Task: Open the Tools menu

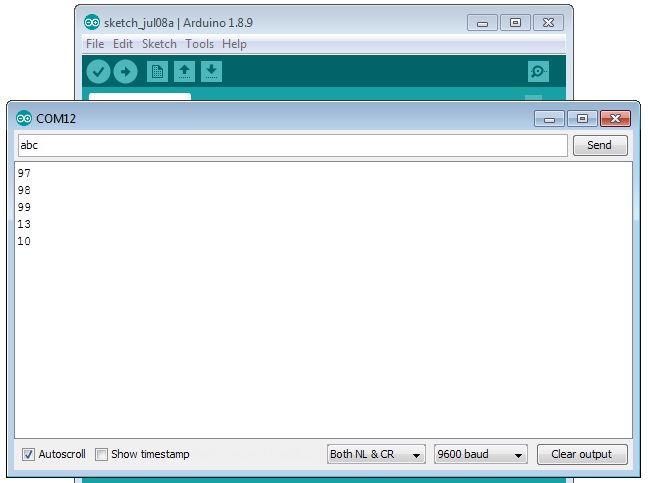Action: 199,44
